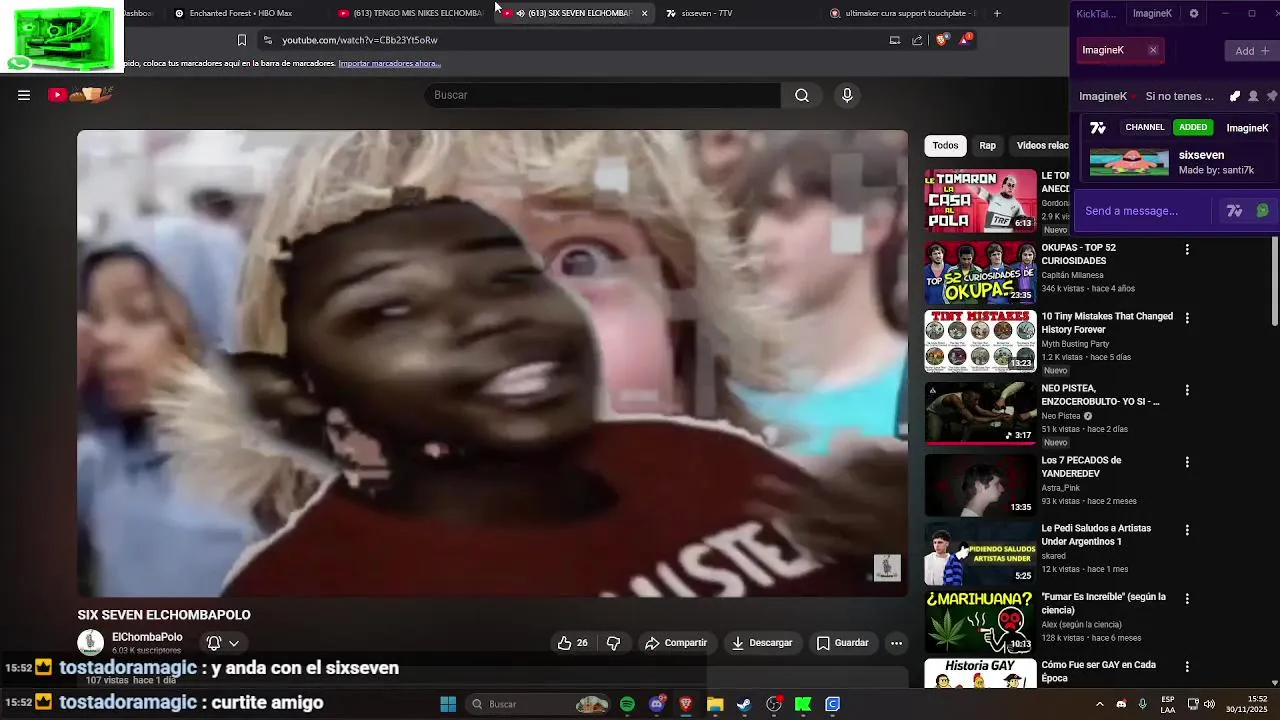The image size is (1280, 720).
Task: Open Brave Shields lion icon
Action: 942,40
